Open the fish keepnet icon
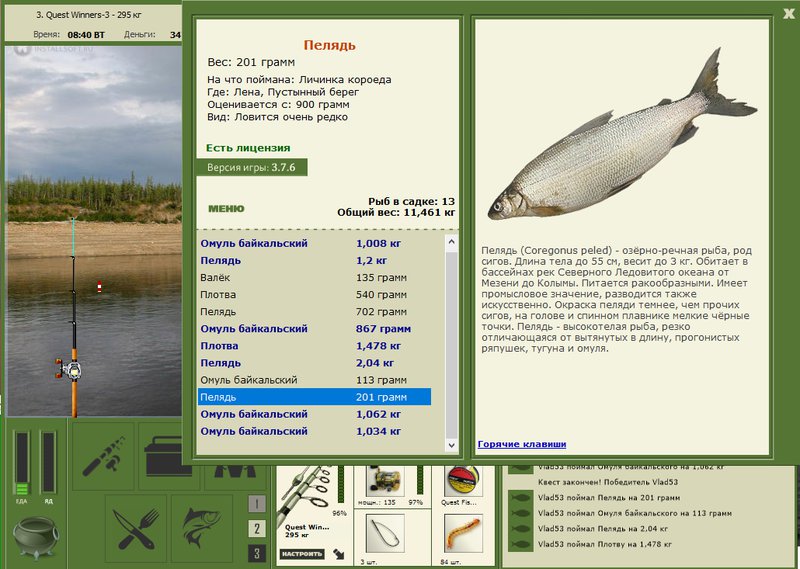Viewport: 800px width, 569px height. [202, 528]
